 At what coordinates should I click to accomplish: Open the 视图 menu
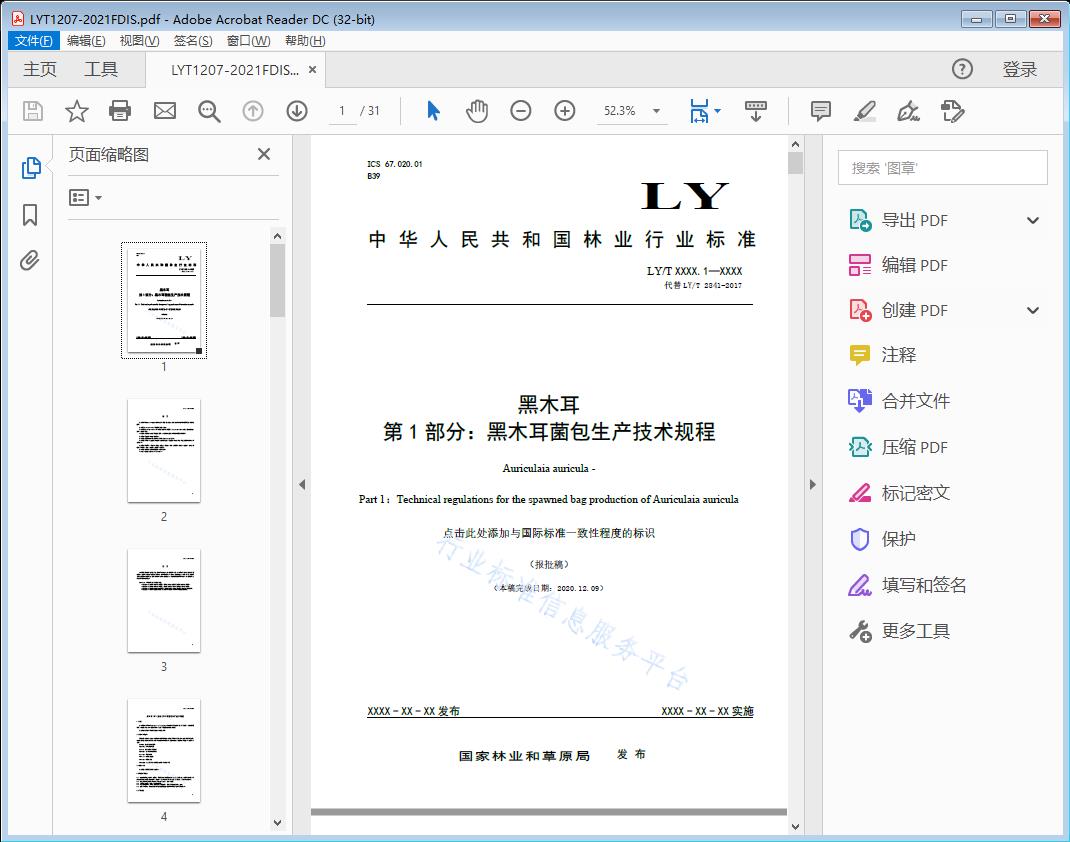click(x=136, y=40)
